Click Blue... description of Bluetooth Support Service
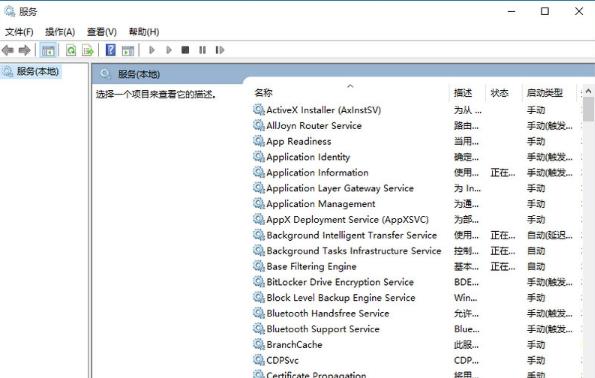This screenshot has height=378, width=595. point(467,329)
